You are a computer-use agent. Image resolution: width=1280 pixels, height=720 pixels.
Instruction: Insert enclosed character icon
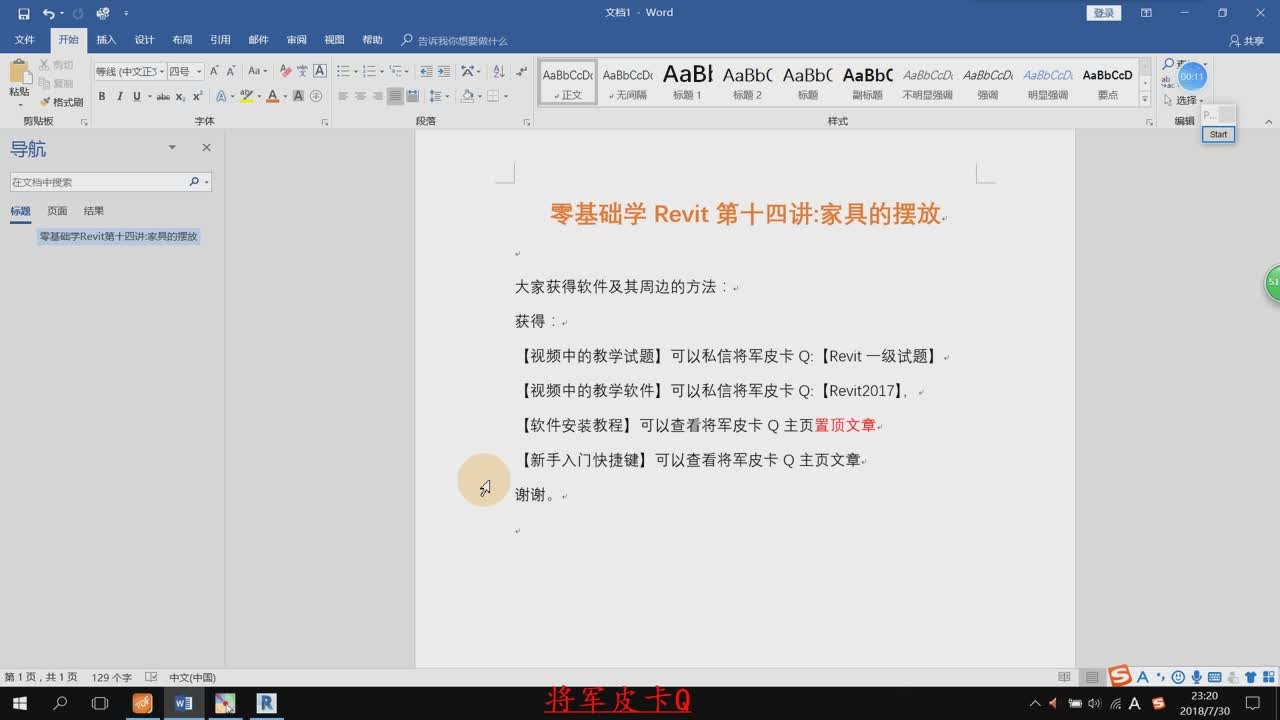pyautogui.click(x=316, y=97)
